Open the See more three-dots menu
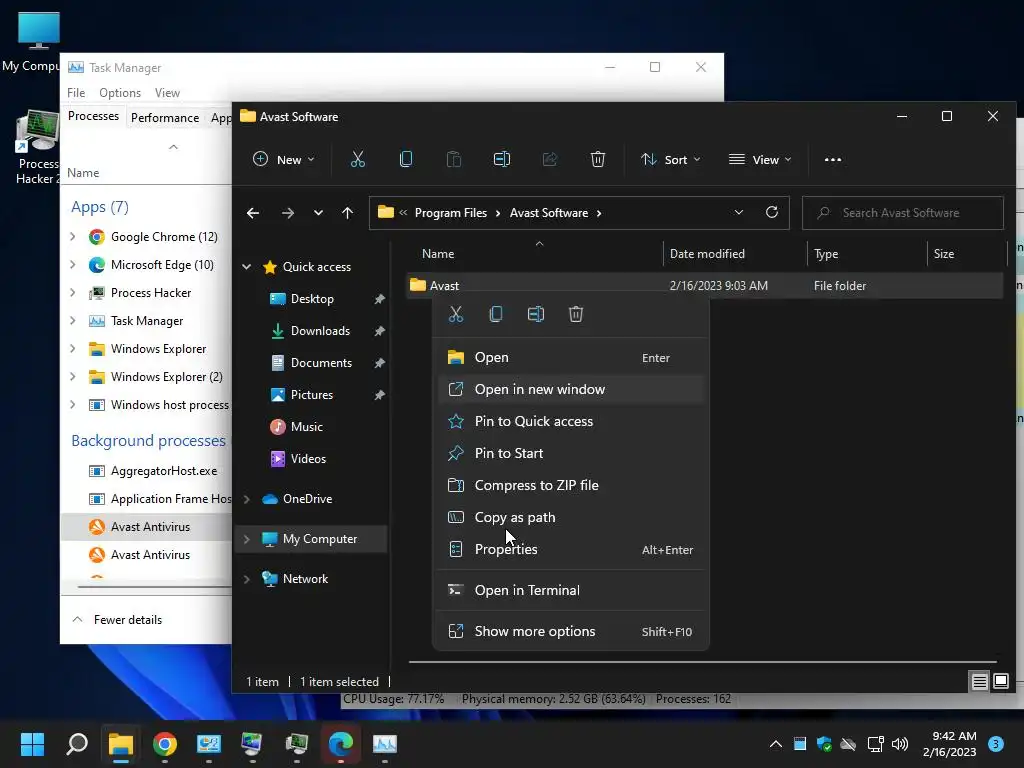 click(833, 159)
